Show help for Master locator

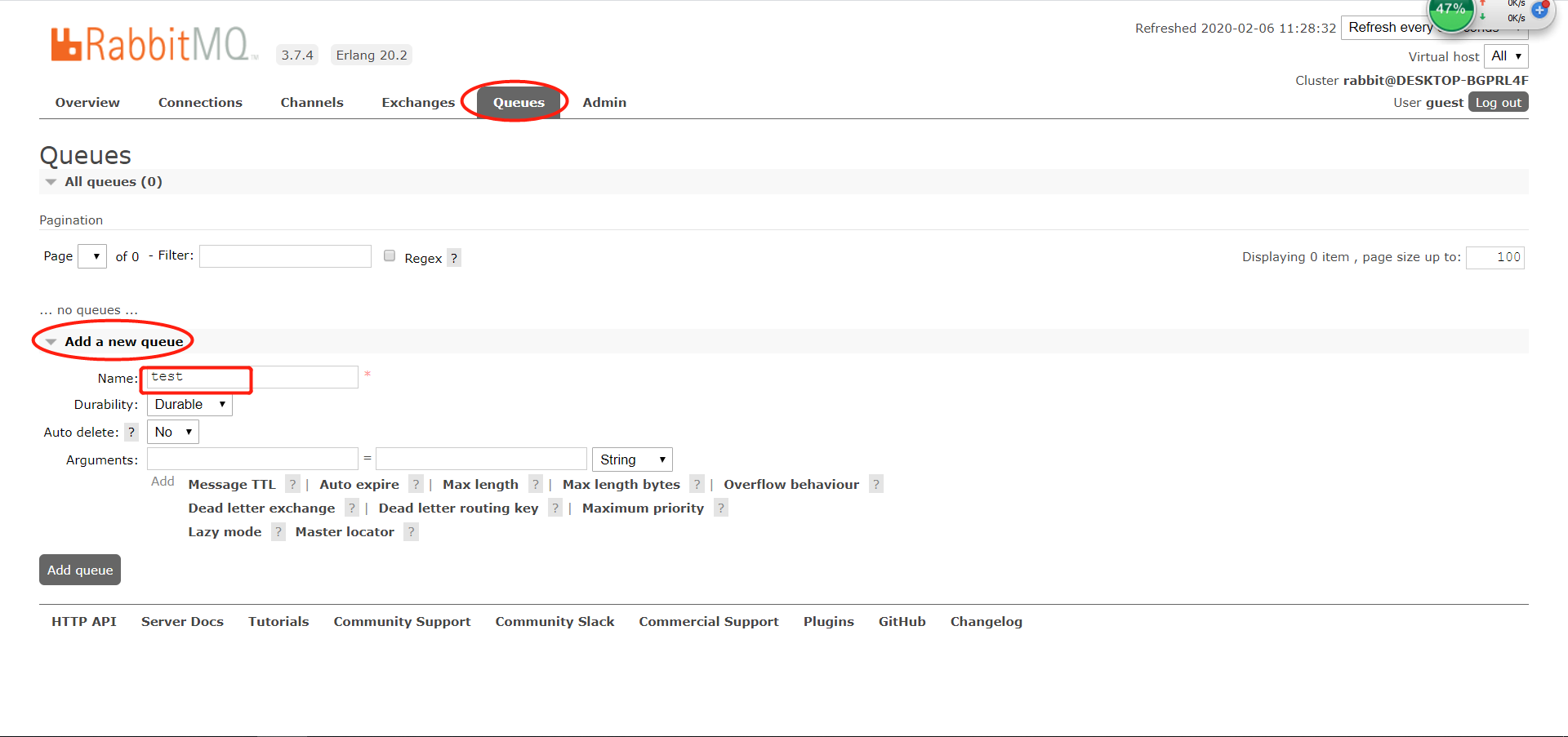click(411, 531)
